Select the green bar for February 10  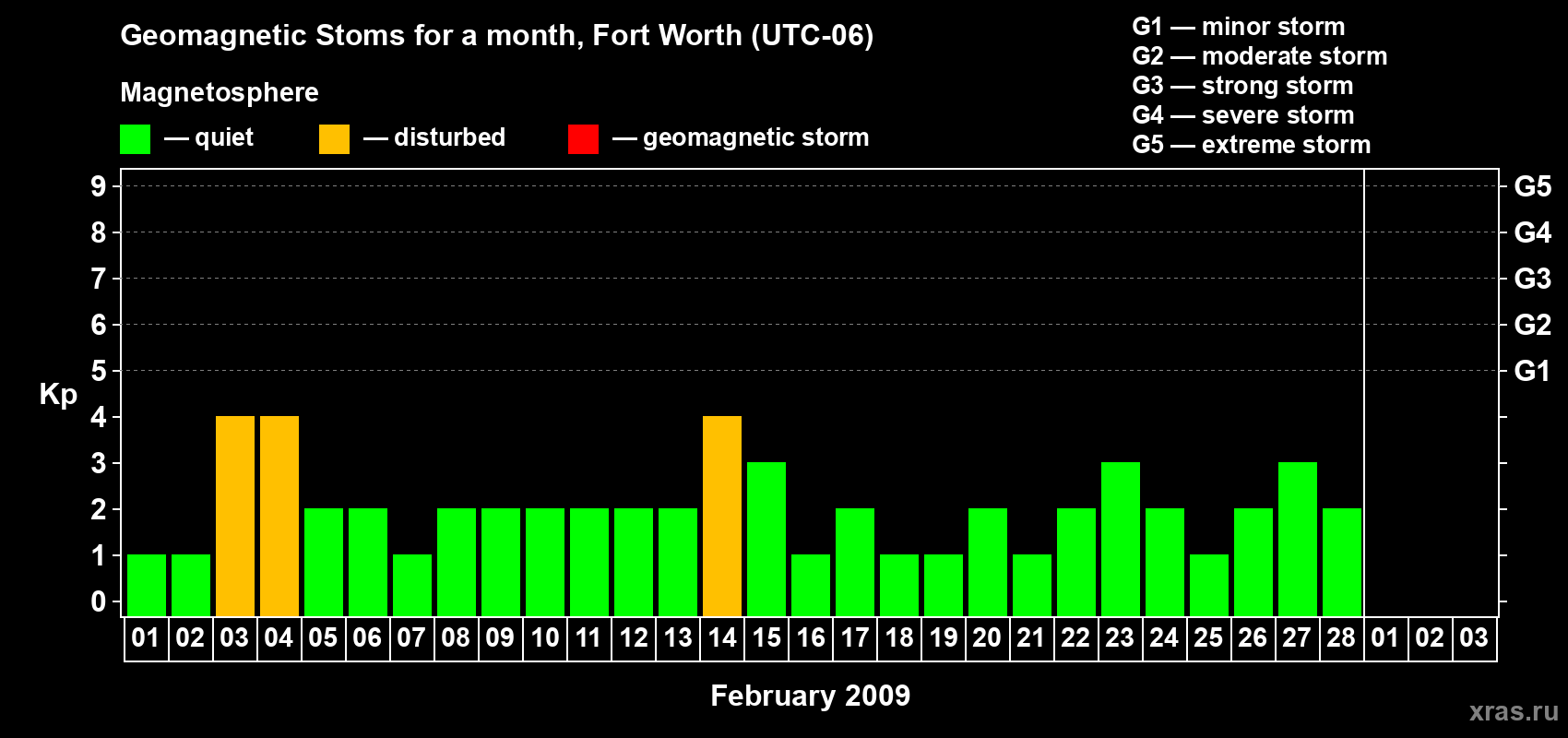545,562
